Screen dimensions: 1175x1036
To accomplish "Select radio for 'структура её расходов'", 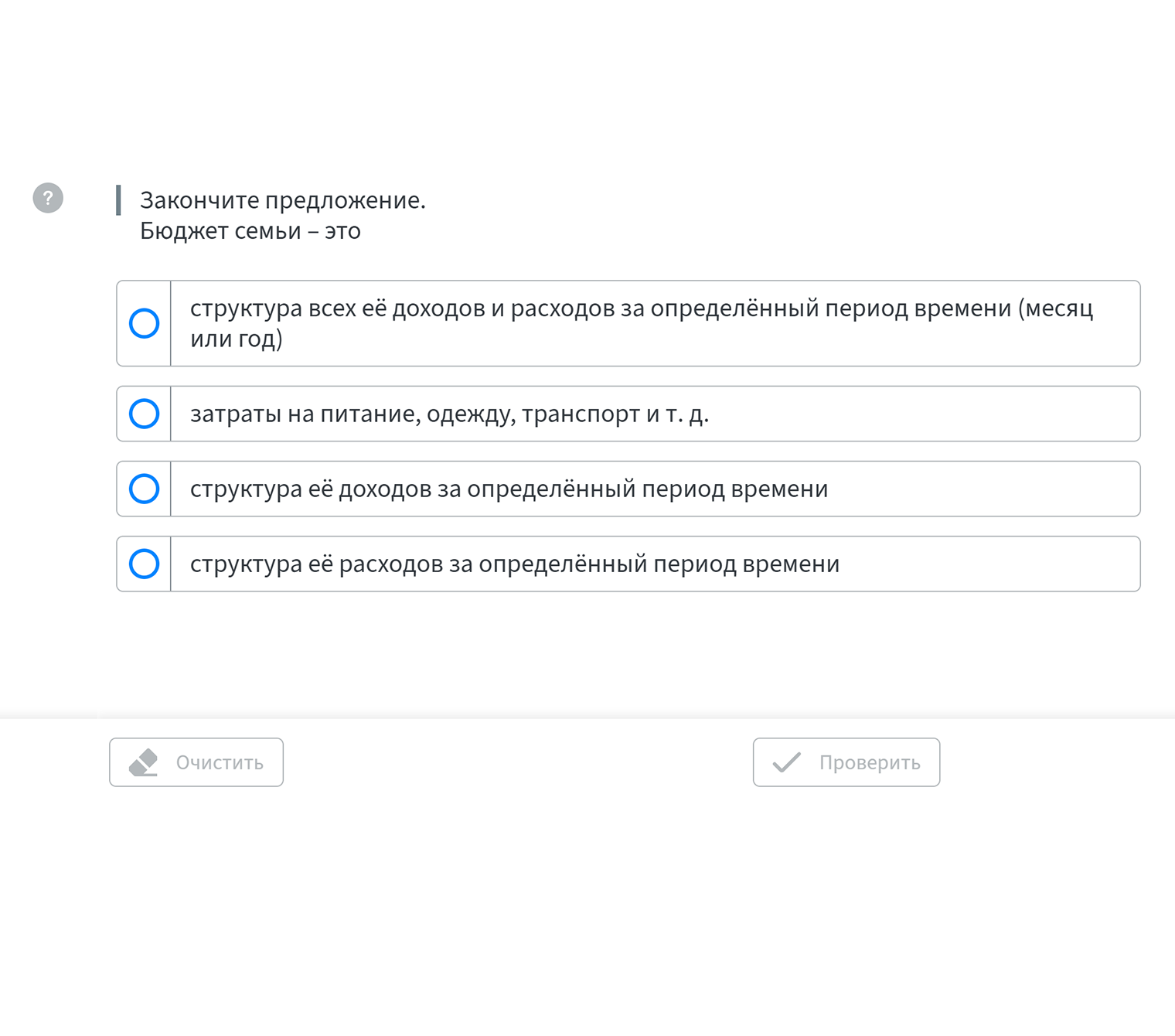I will pyautogui.click(x=145, y=564).
